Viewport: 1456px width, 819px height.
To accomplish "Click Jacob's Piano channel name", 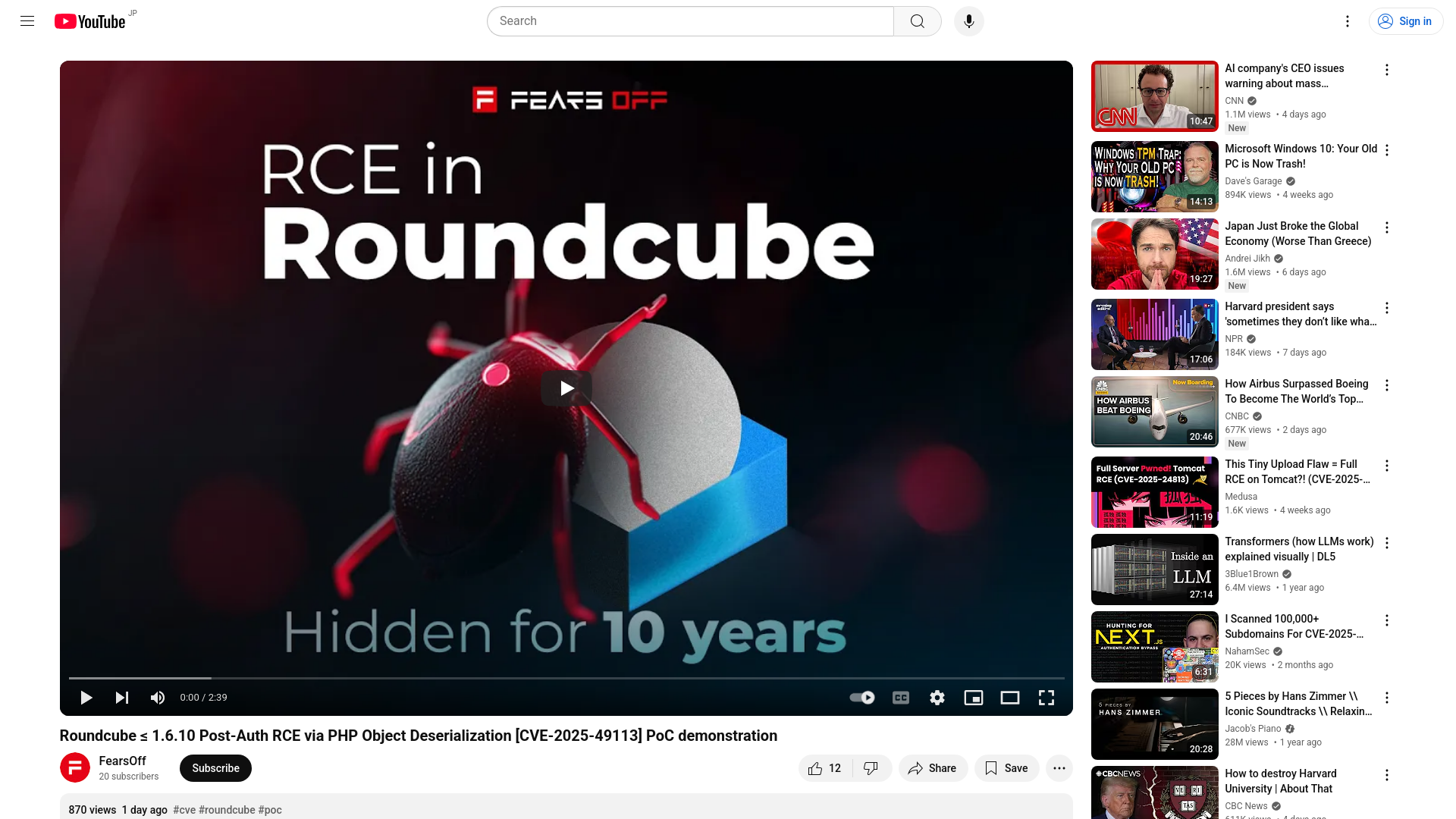I will click(x=1253, y=729).
